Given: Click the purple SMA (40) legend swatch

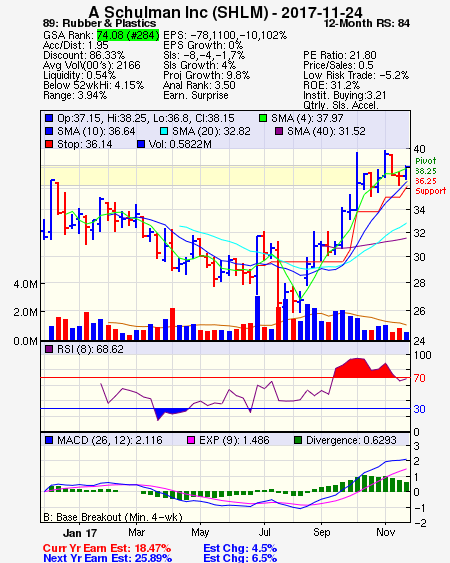Looking at the screenshot, I should tap(279, 131).
